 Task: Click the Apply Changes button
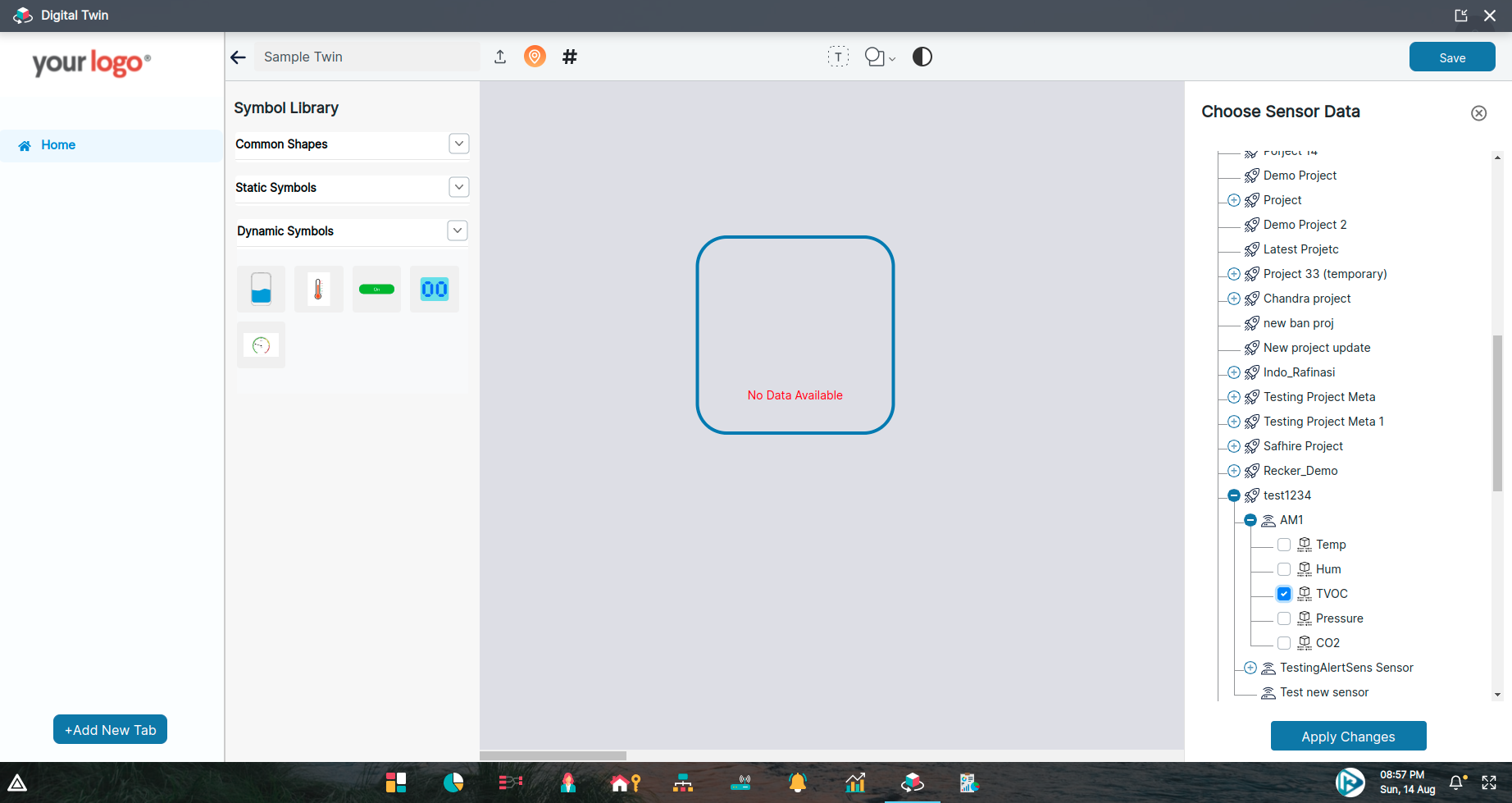pos(1348,736)
